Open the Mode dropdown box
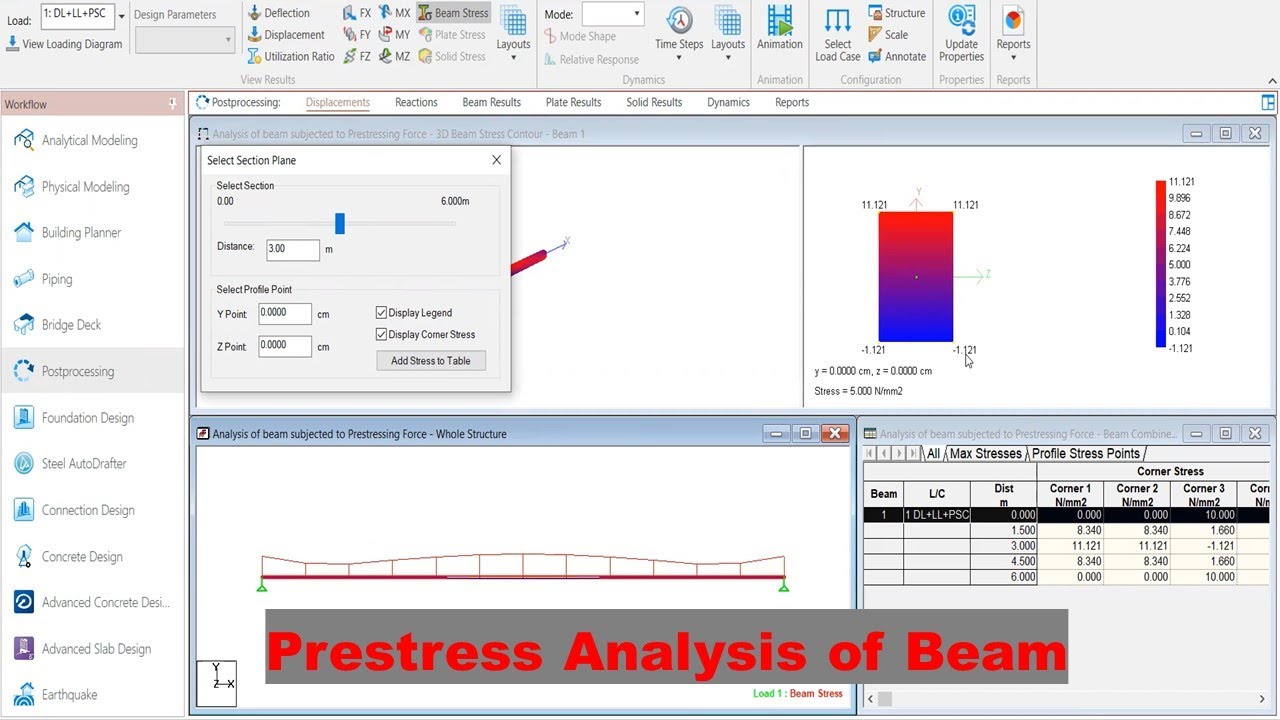This screenshot has height=720, width=1280. pyautogui.click(x=612, y=14)
